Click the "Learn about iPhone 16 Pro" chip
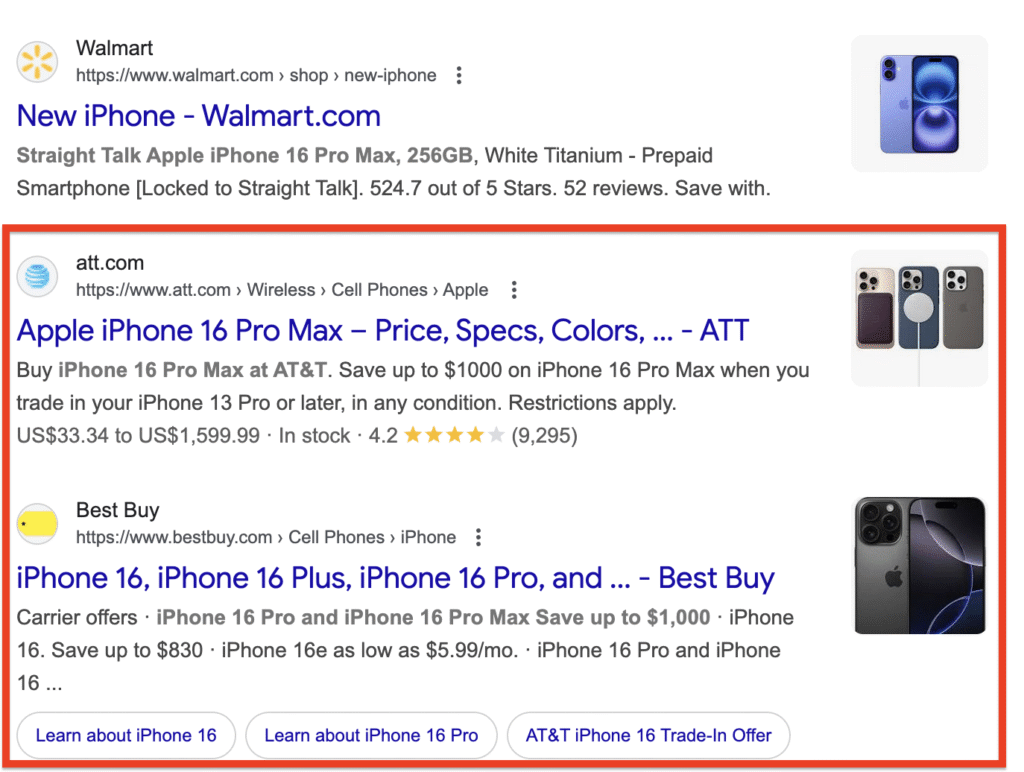Image resolution: width=1024 pixels, height=772 pixels. click(371, 735)
